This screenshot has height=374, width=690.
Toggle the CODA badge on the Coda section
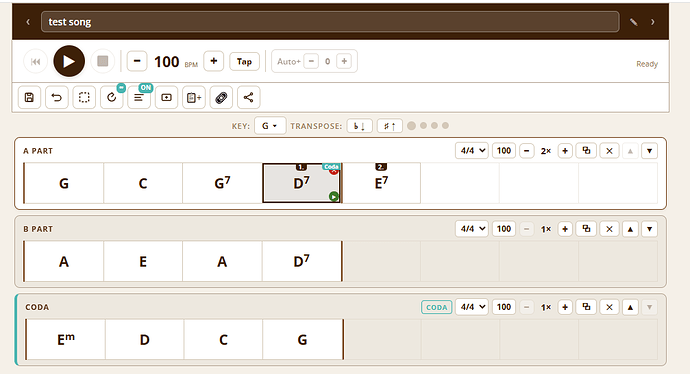click(x=437, y=307)
